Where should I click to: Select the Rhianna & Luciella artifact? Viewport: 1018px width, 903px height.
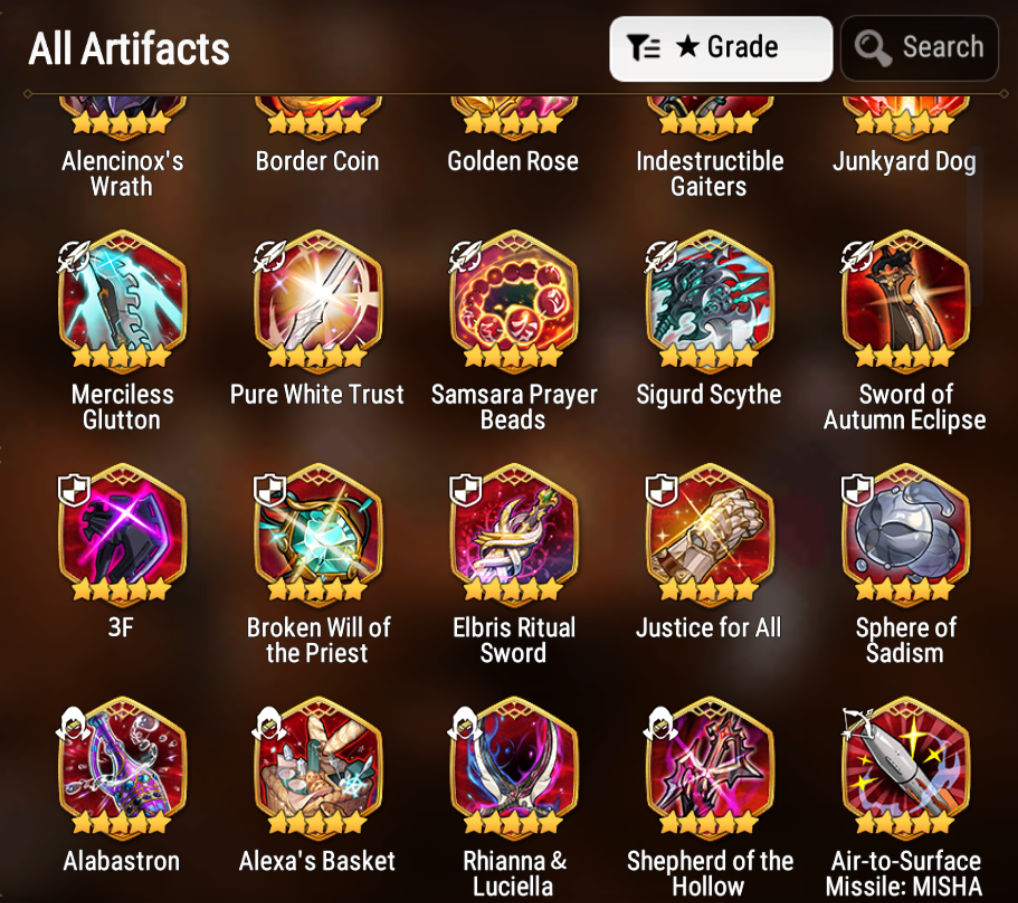pyautogui.click(x=514, y=769)
